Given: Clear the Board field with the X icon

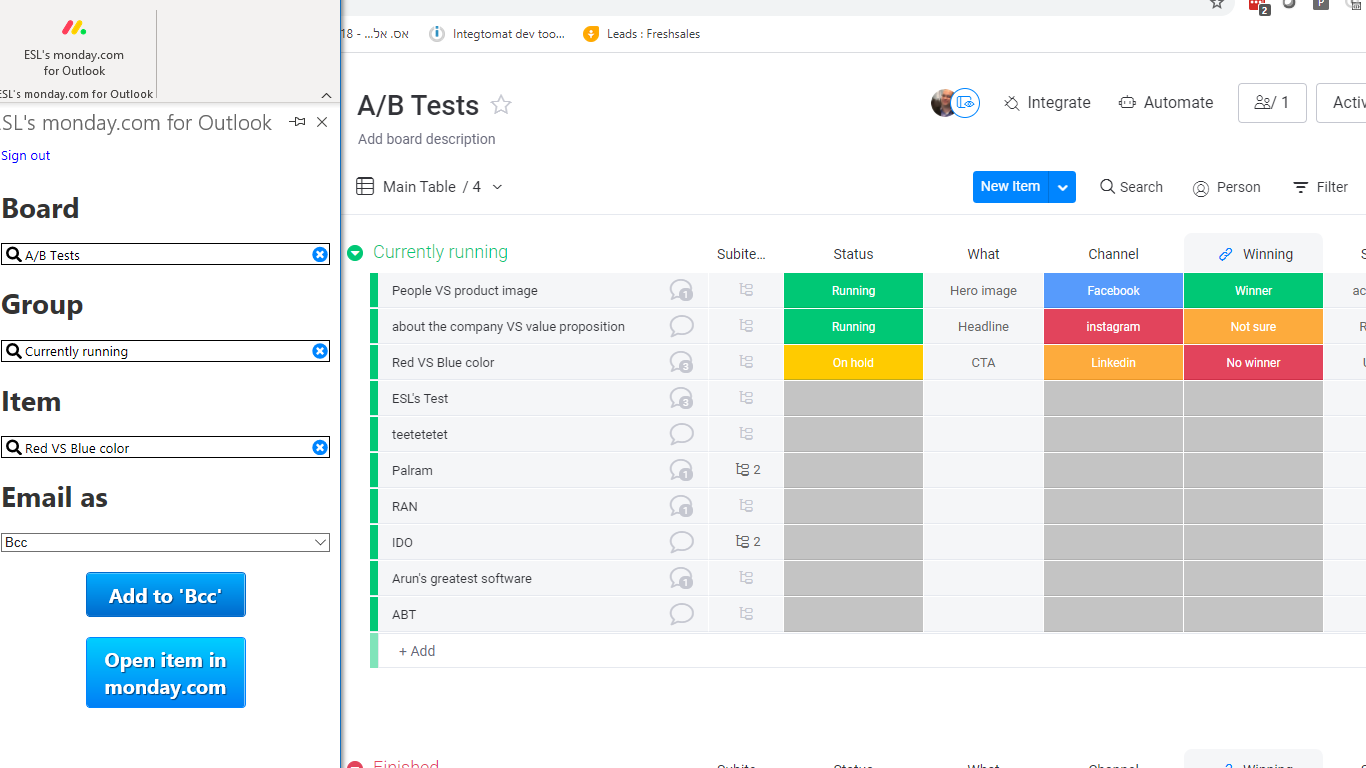Looking at the screenshot, I should click(x=320, y=255).
